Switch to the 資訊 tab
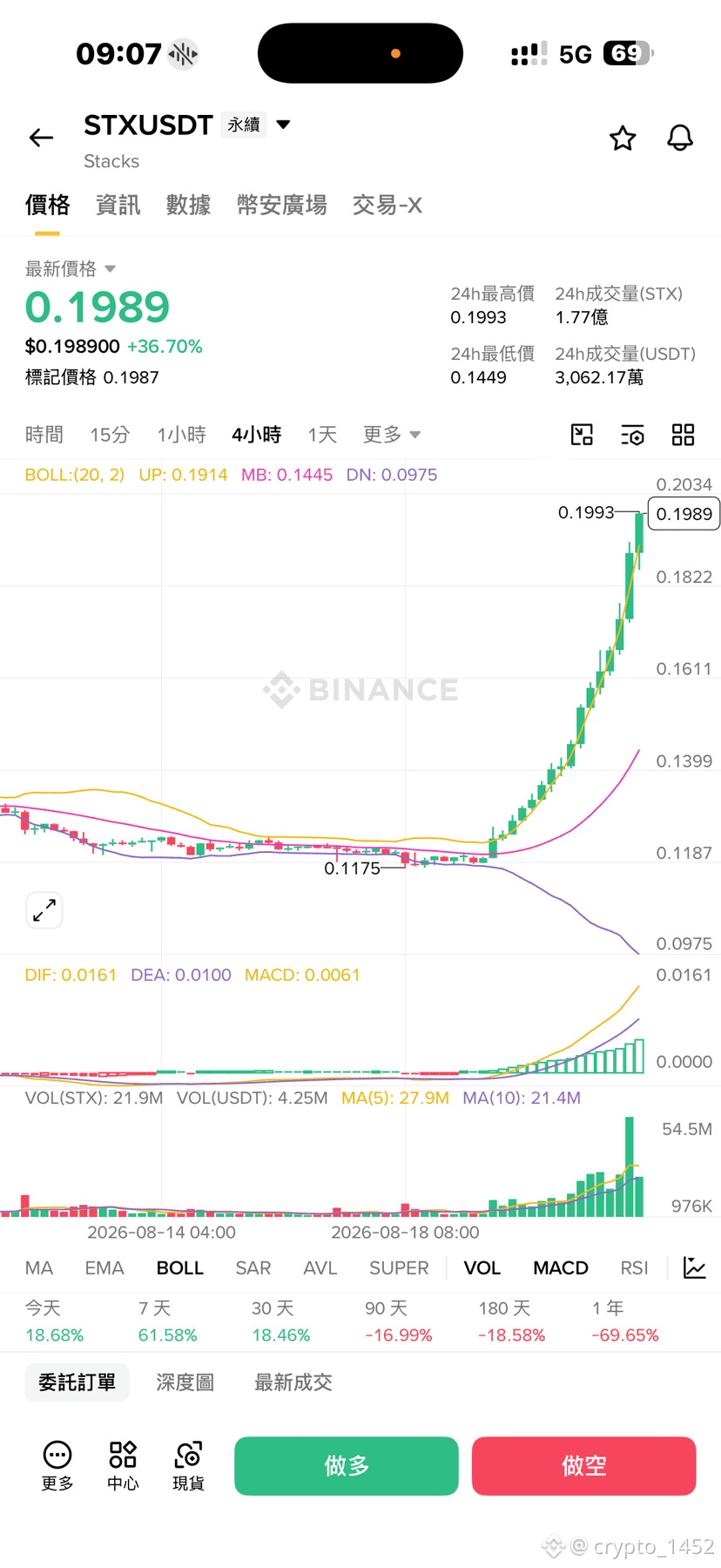Viewport: 721px width, 1568px height. (118, 205)
